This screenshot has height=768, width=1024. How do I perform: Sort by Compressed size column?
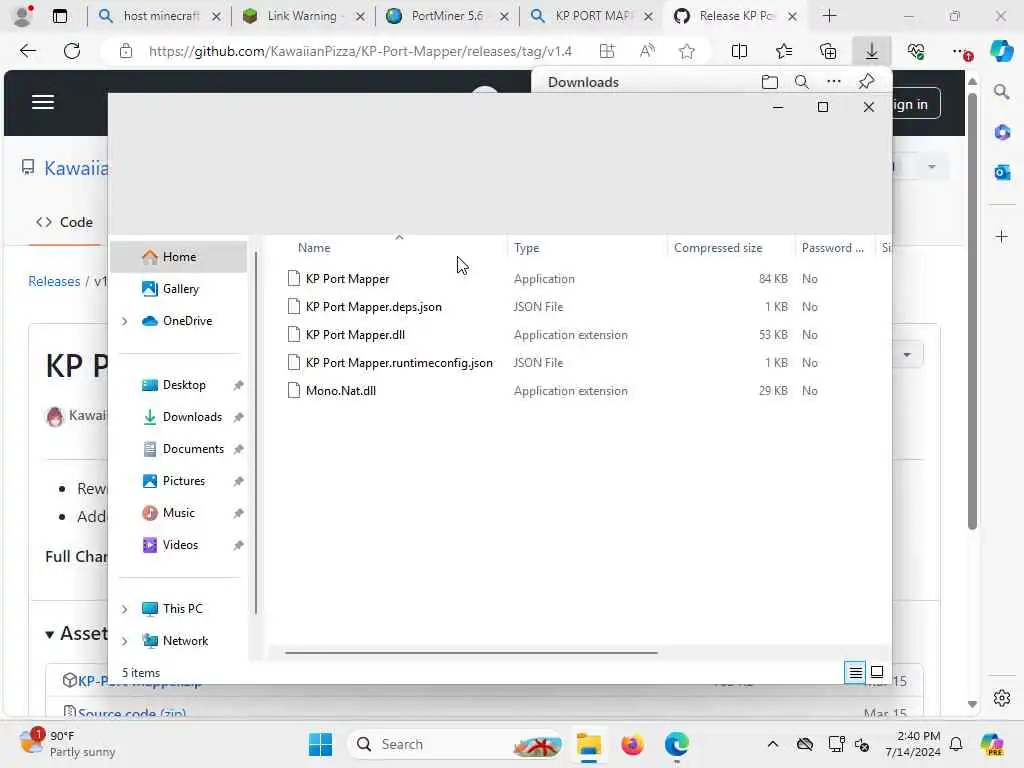point(718,248)
